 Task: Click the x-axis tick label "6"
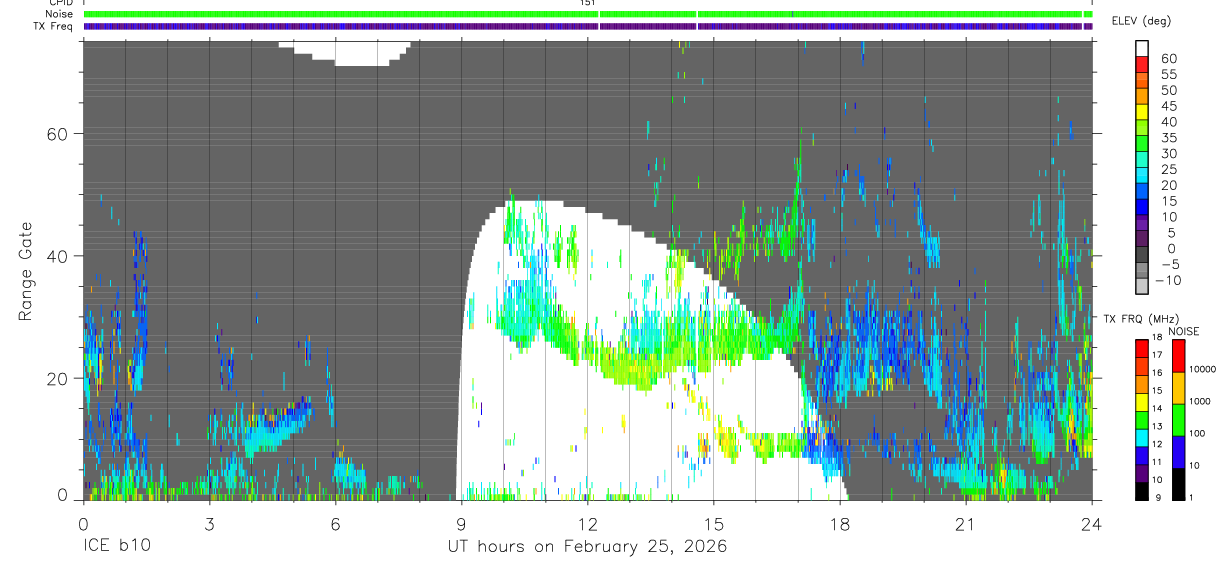coord(335,524)
